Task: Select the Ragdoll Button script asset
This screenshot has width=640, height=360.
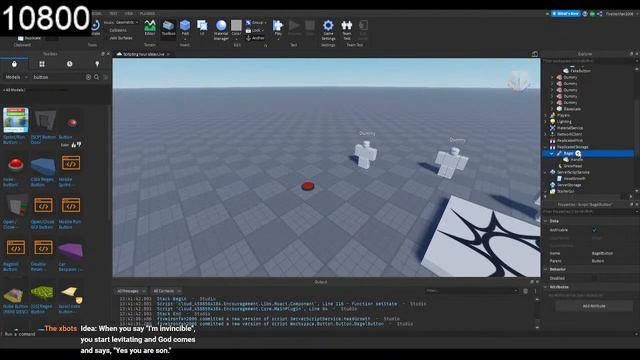Action: tap(16, 247)
